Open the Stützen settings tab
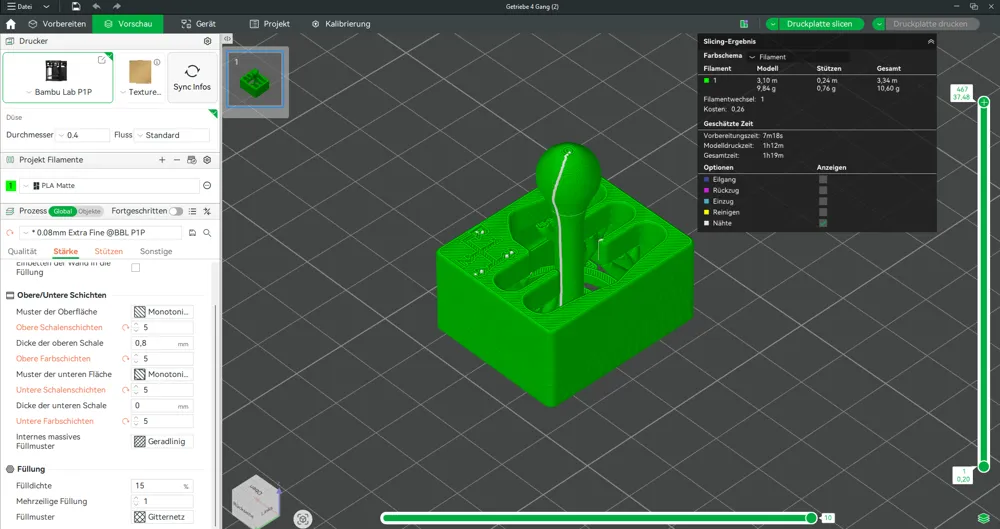This screenshot has height=529, width=1000. tap(108, 252)
